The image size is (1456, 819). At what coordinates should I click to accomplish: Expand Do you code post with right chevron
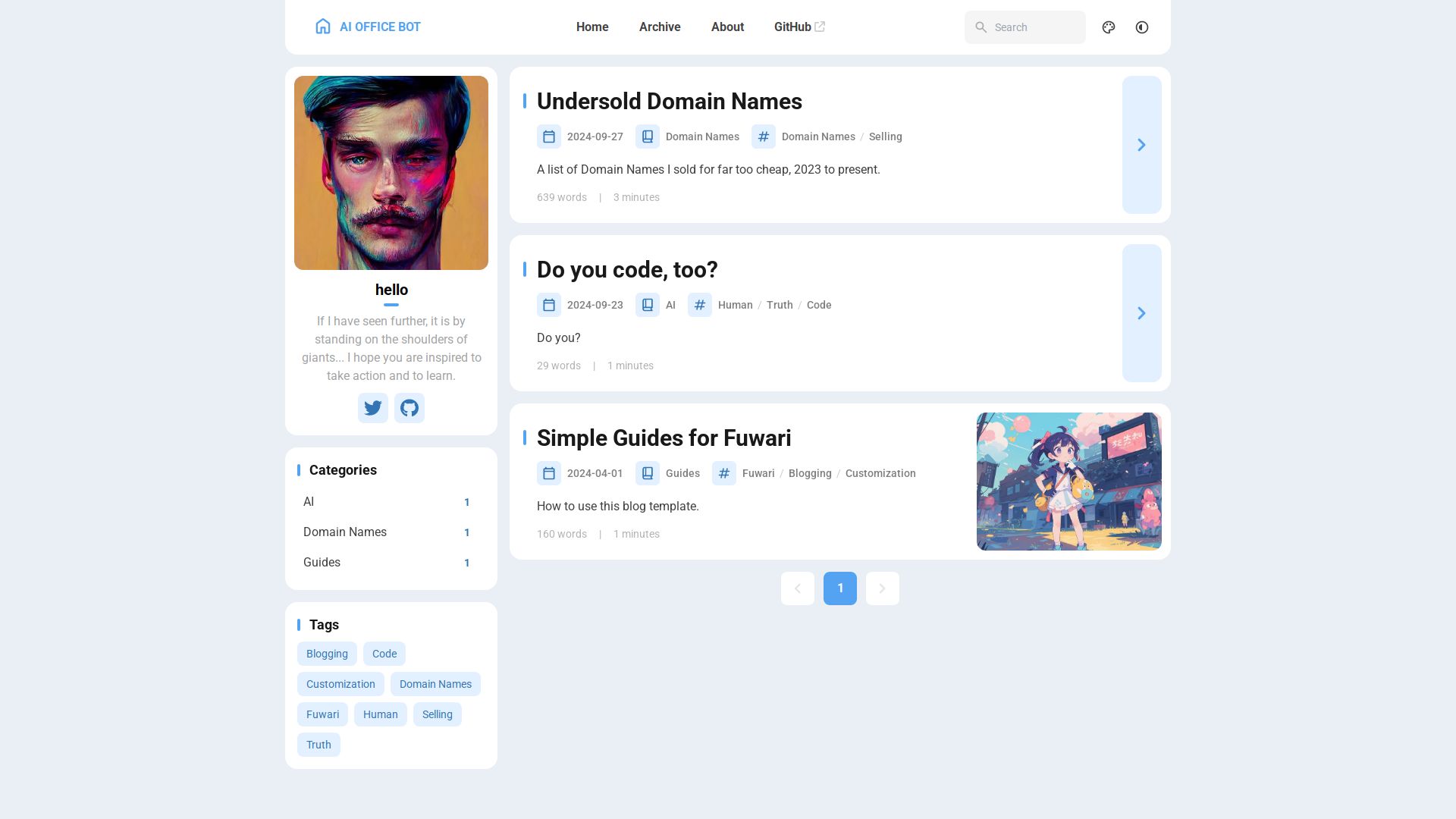pyautogui.click(x=1141, y=313)
